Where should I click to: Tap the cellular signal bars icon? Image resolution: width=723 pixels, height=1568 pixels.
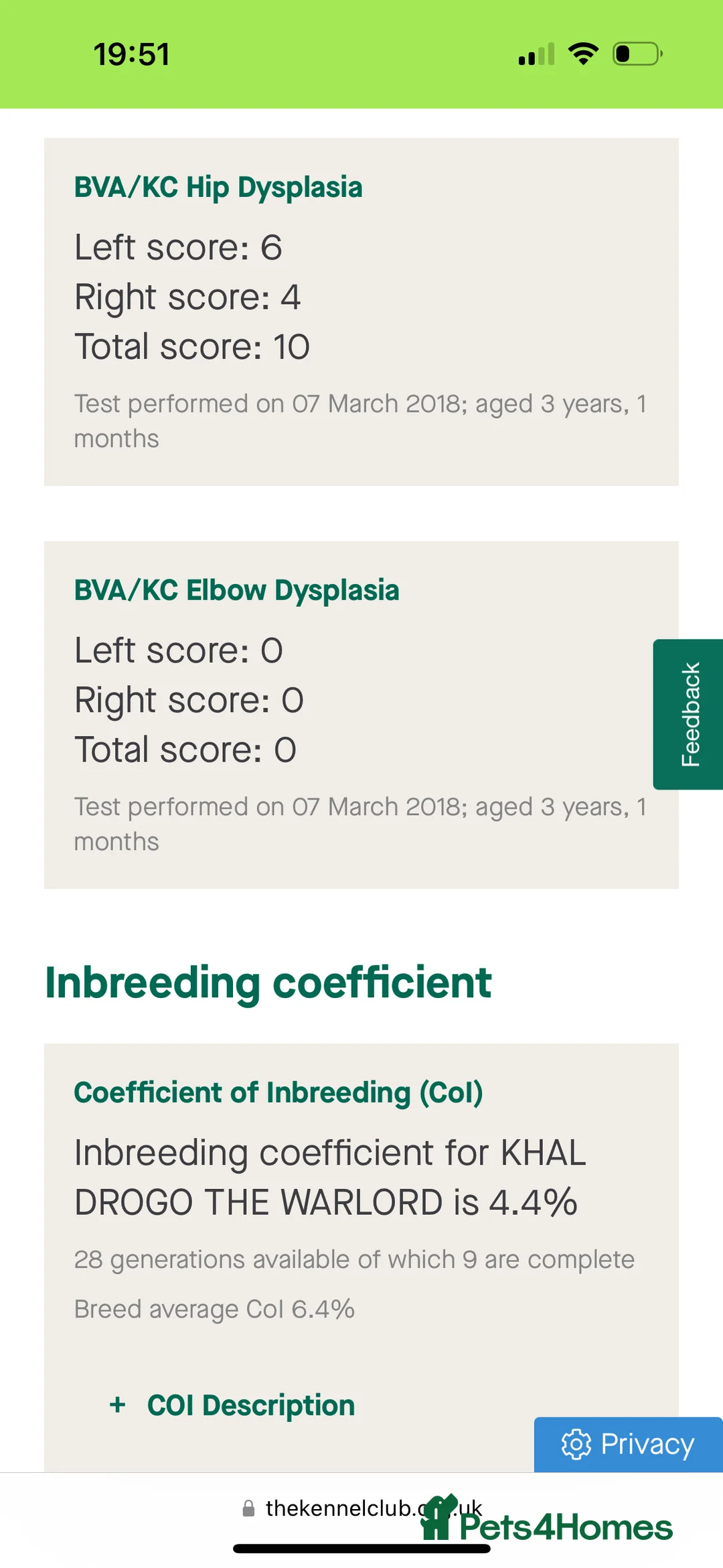tap(536, 54)
